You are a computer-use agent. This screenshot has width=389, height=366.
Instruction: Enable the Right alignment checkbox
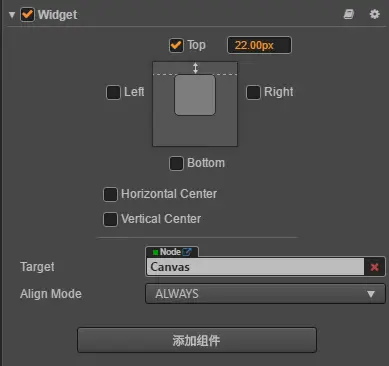253,92
